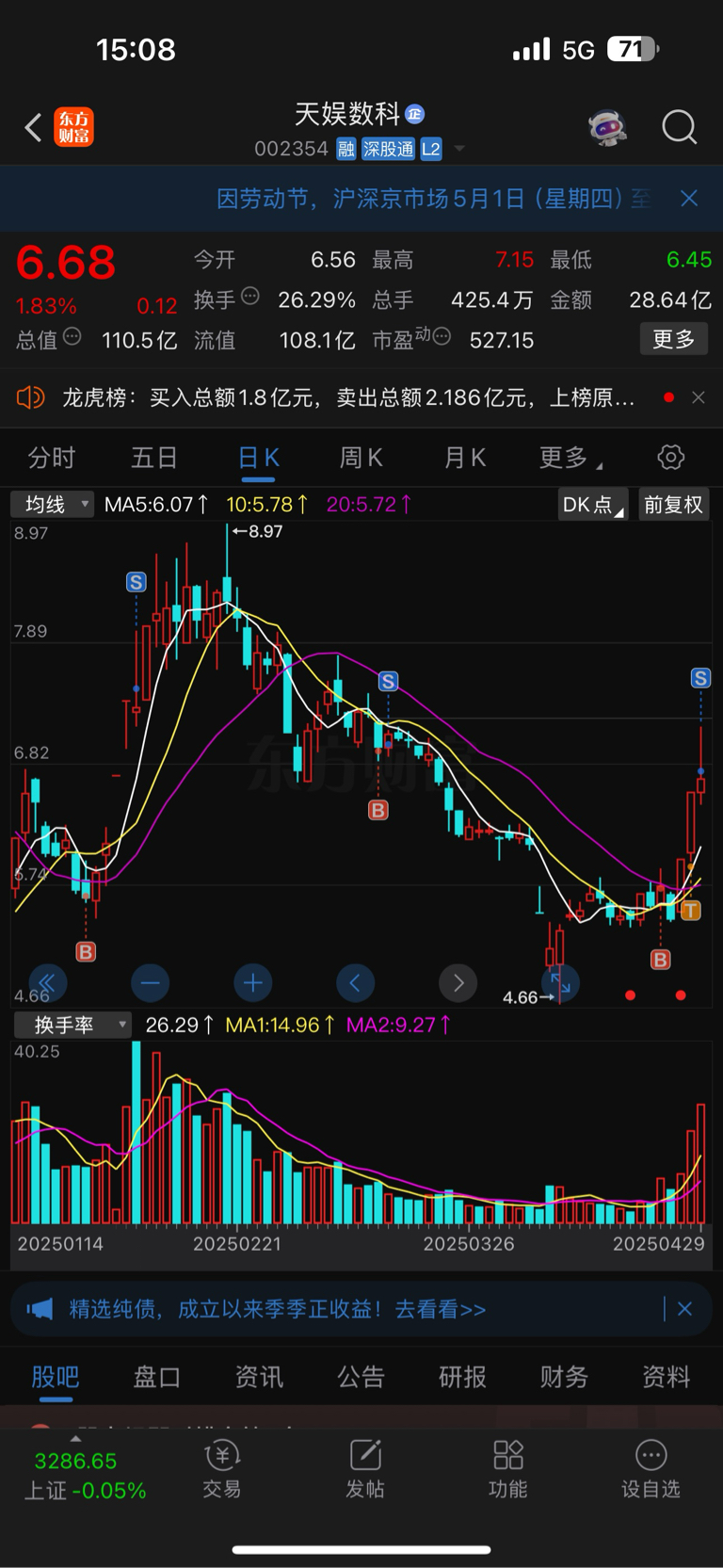Switch to the 盘口 tab
The height and width of the screenshot is (1568, 723).
pyautogui.click(x=156, y=1377)
